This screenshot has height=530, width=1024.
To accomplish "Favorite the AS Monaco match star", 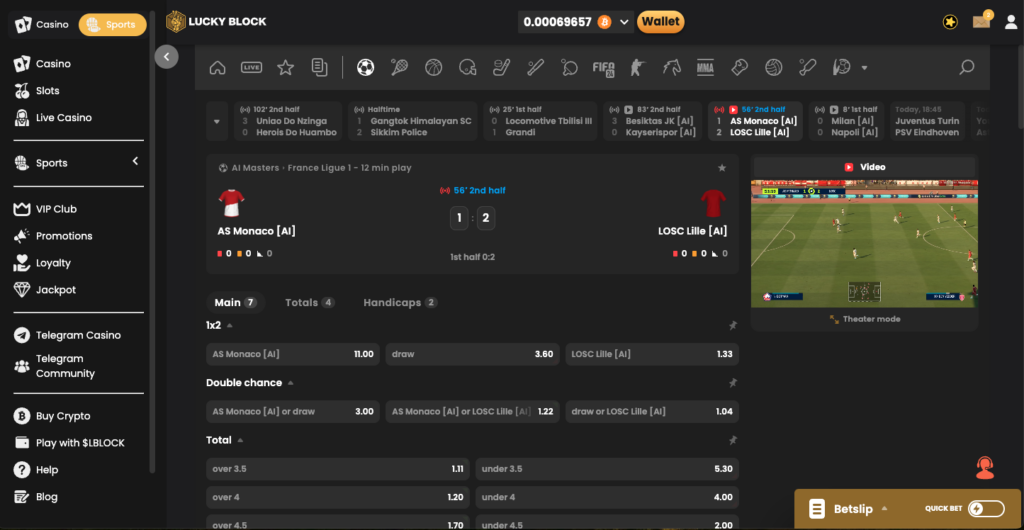I will [722, 168].
